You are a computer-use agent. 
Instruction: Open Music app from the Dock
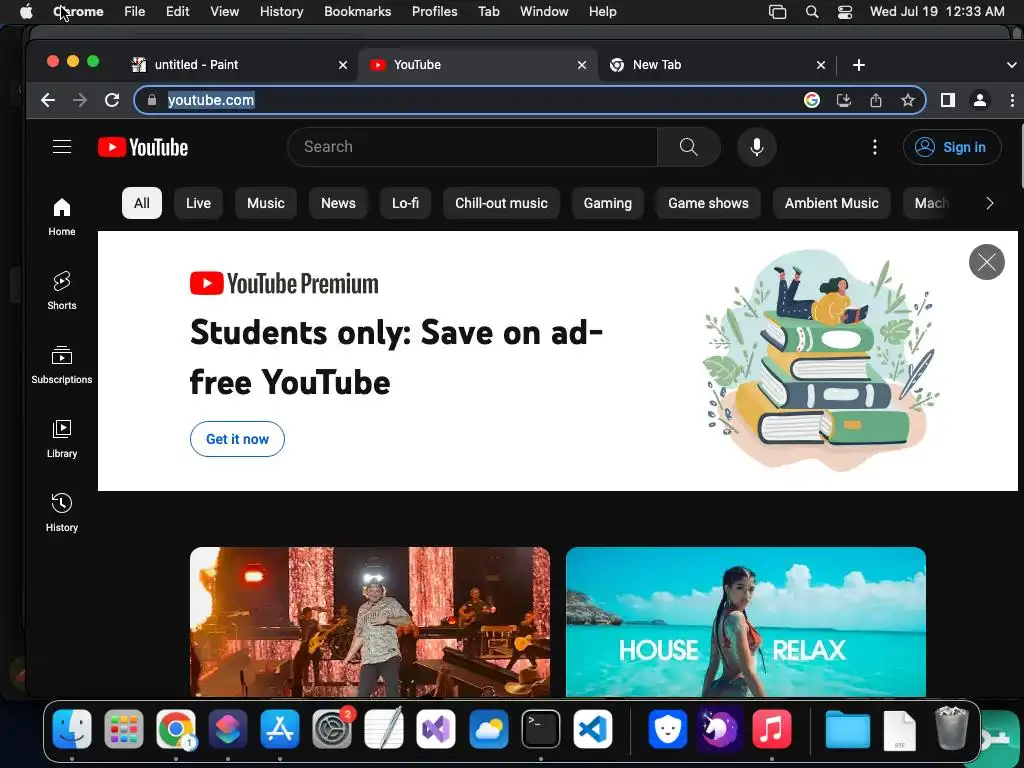[771, 729]
